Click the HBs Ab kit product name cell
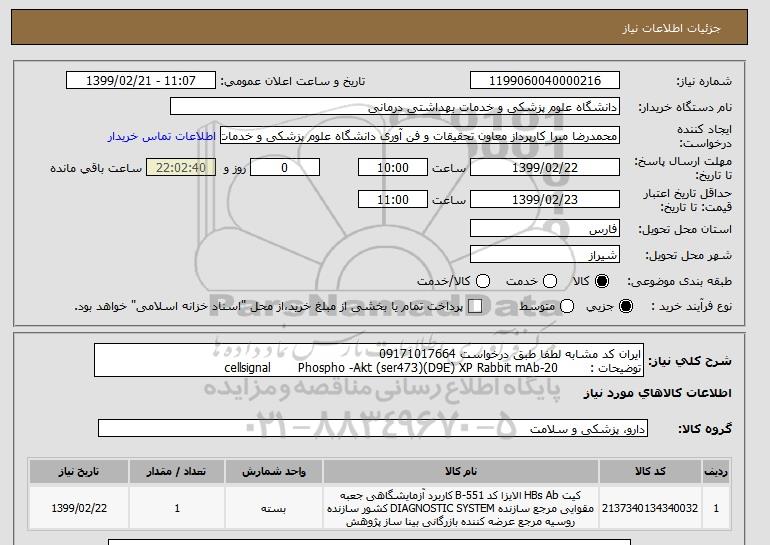Image resolution: width=770 pixels, height=545 pixels. [461, 508]
